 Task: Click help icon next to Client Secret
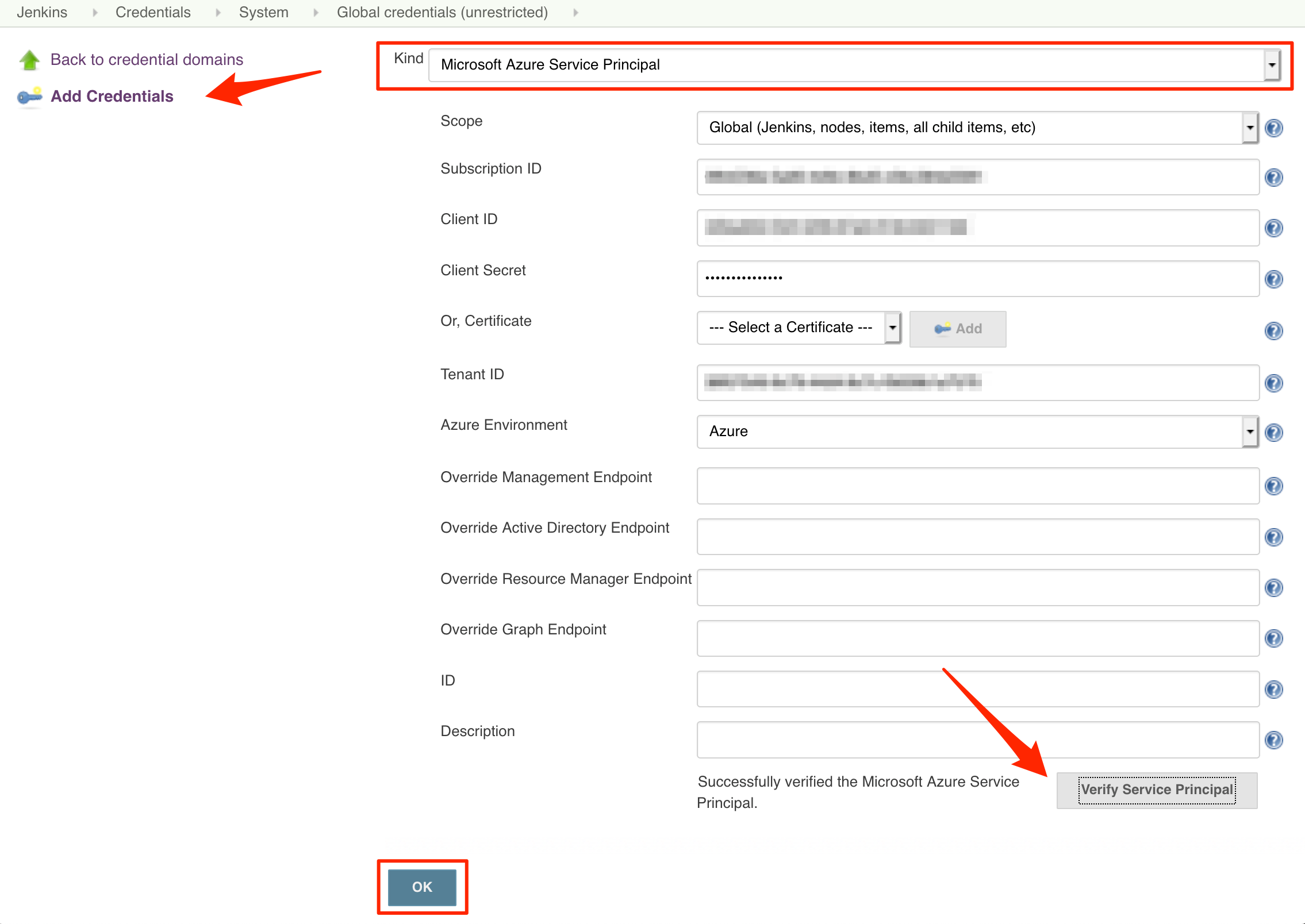click(1273, 279)
